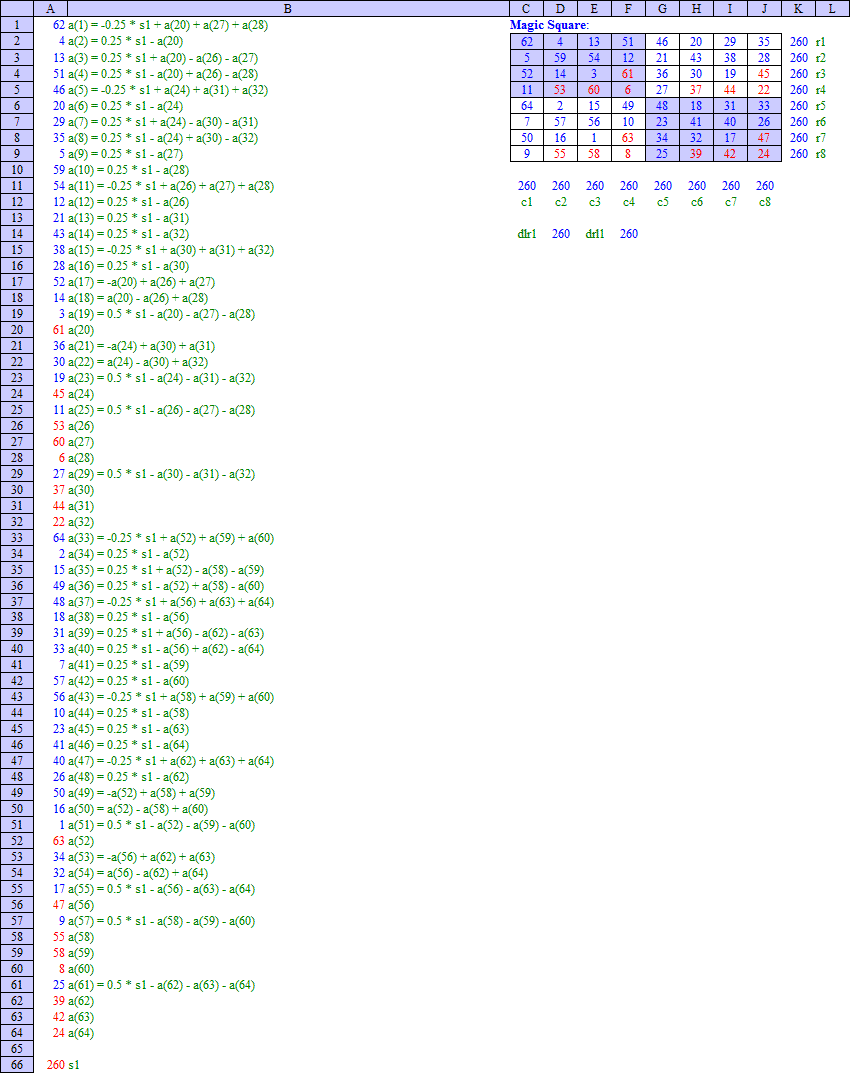Select row 20 header
852x1074 pixels.
pos(16,329)
